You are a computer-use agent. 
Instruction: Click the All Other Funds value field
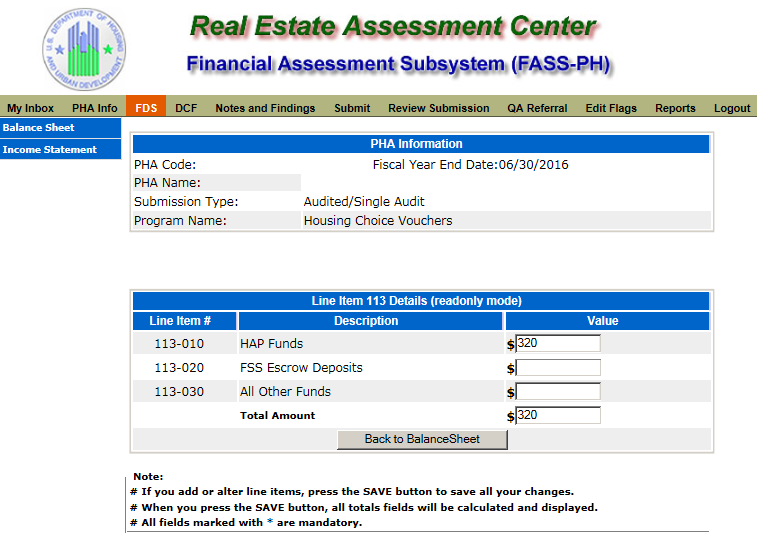coord(558,391)
